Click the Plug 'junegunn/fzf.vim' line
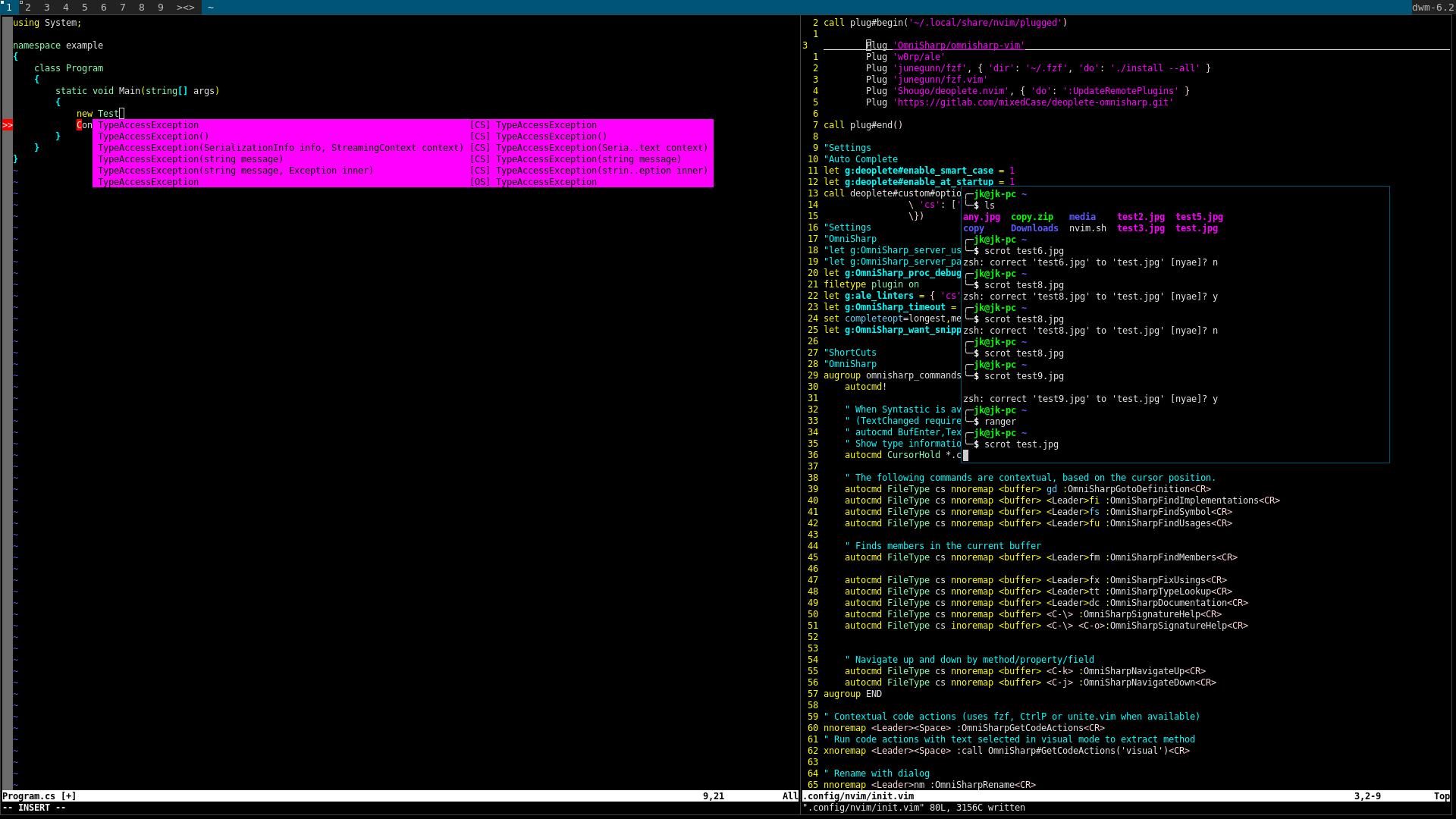The image size is (1456, 819). [927, 80]
